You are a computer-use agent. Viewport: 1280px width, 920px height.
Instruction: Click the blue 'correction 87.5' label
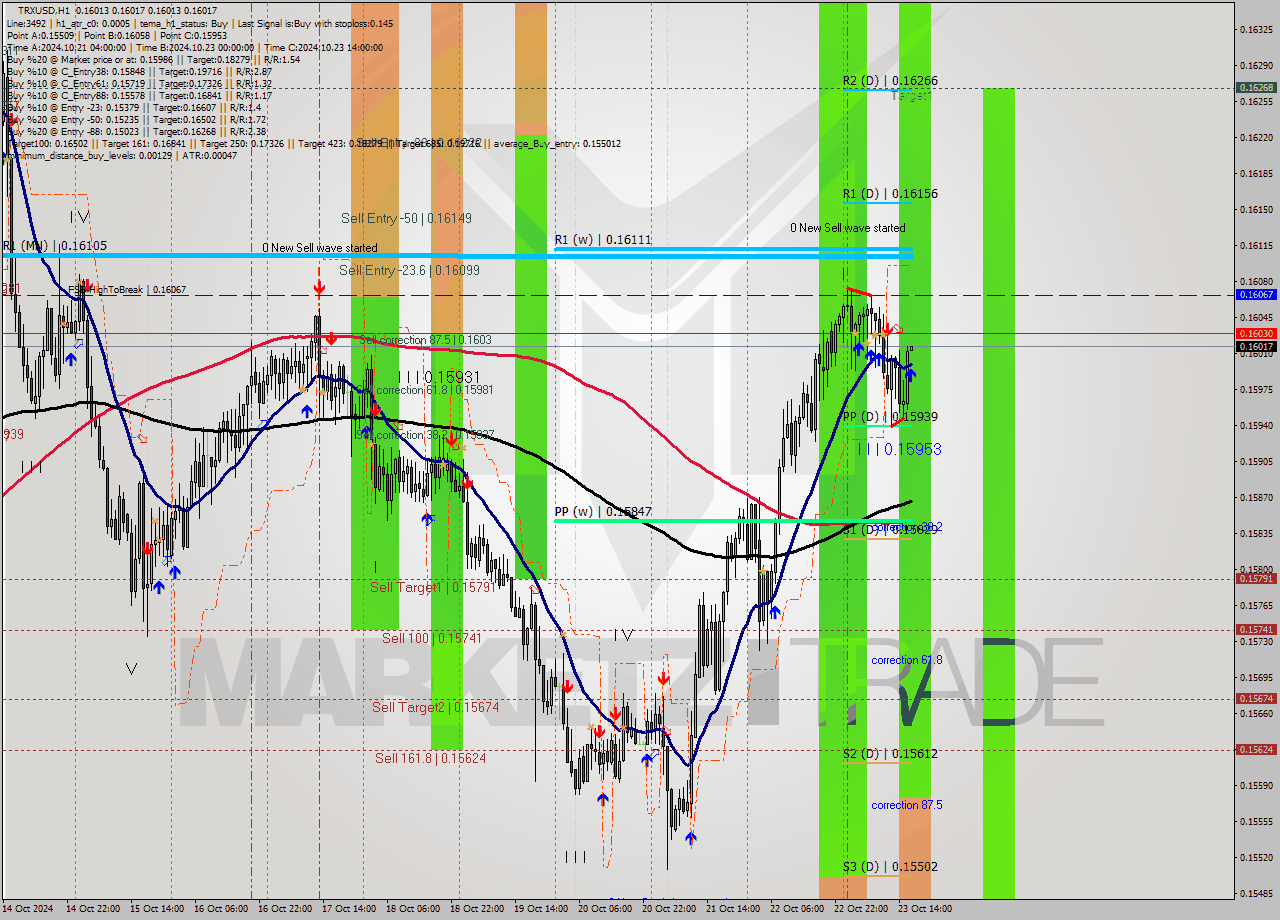pyautogui.click(x=906, y=805)
